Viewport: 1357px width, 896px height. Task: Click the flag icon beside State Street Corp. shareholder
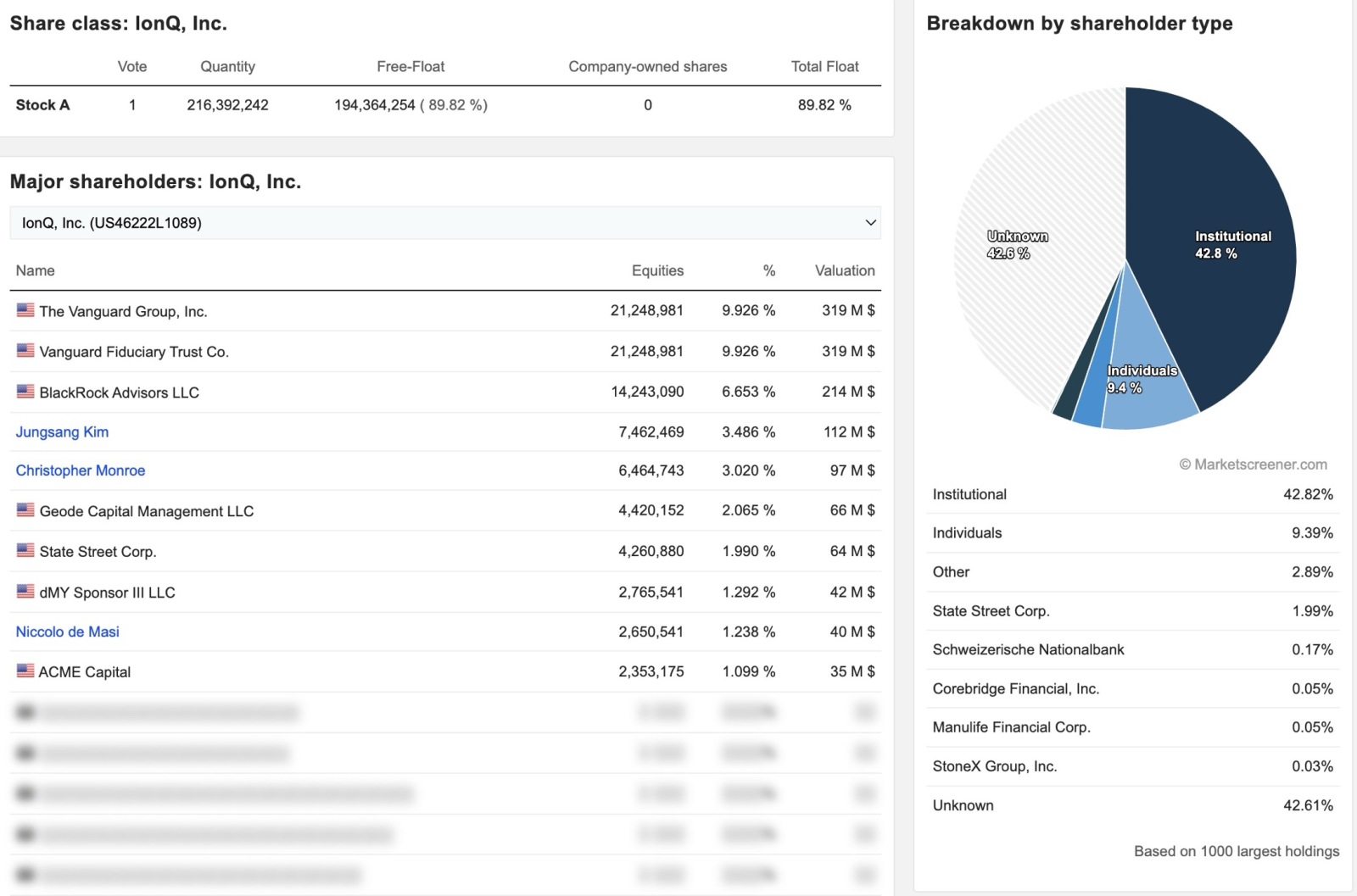25,550
